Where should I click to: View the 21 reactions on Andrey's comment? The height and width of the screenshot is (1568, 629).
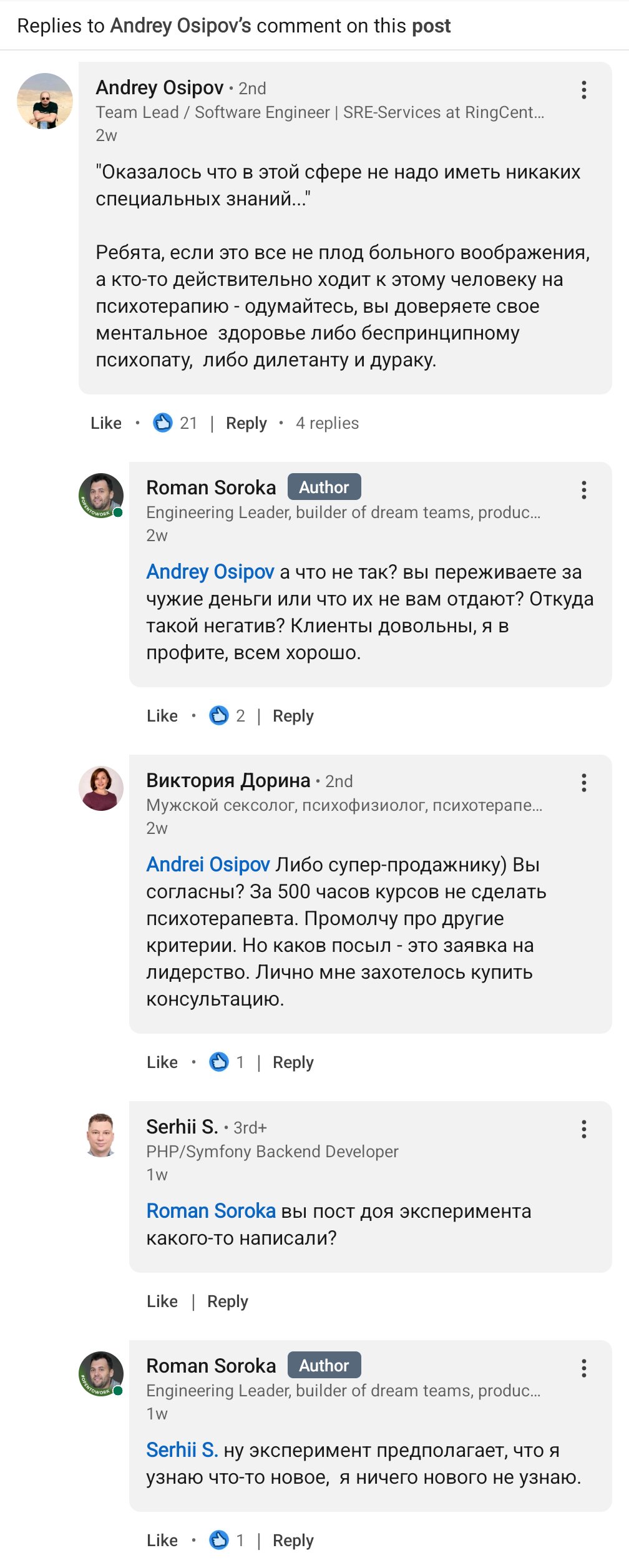click(x=175, y=423)
